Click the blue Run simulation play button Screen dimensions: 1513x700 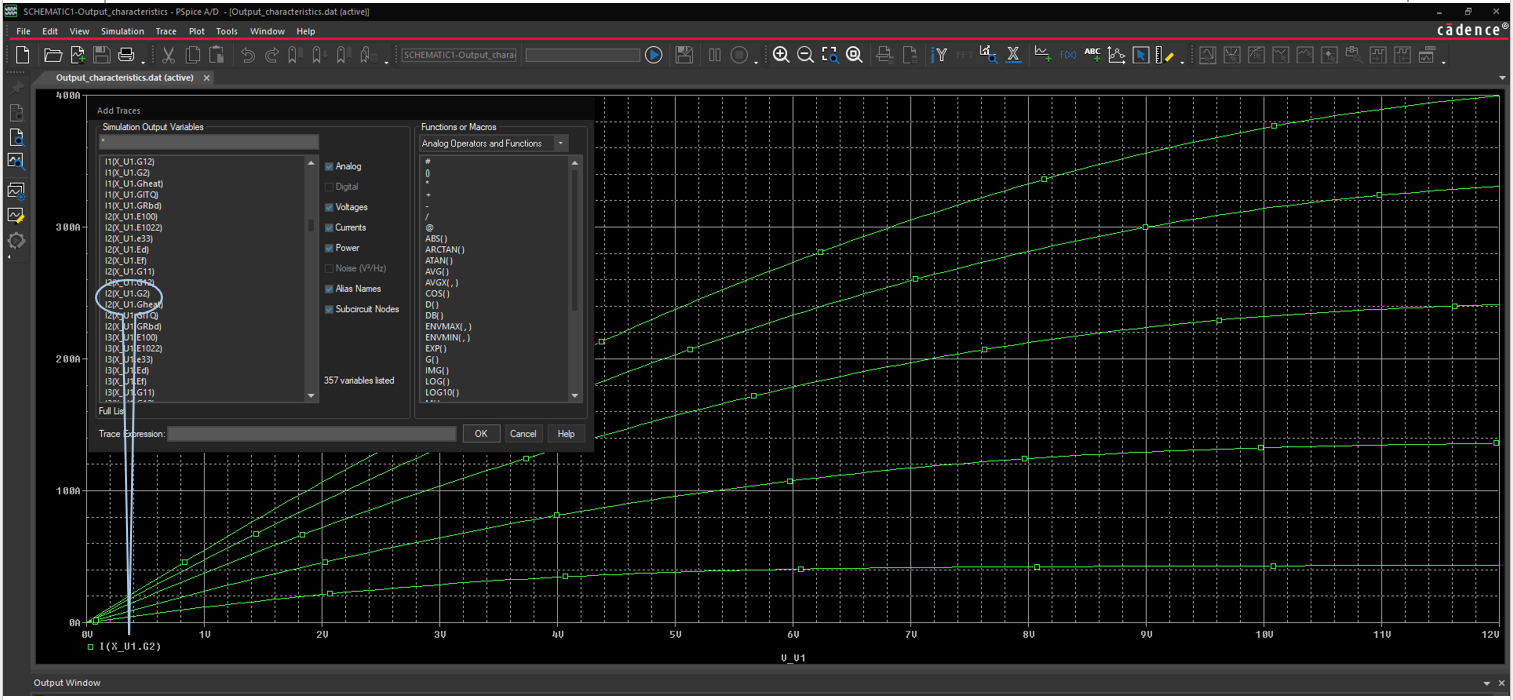(653, 55)
